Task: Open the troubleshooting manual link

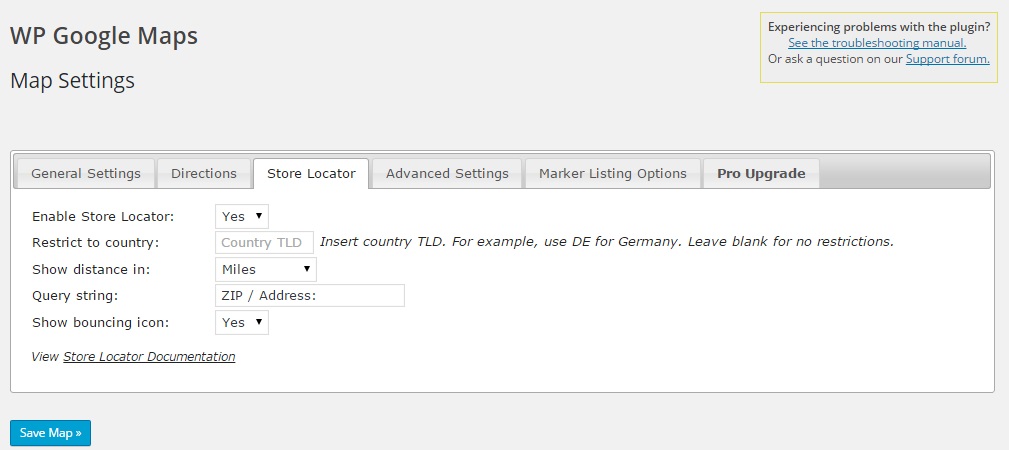Action: pos(877,43)
